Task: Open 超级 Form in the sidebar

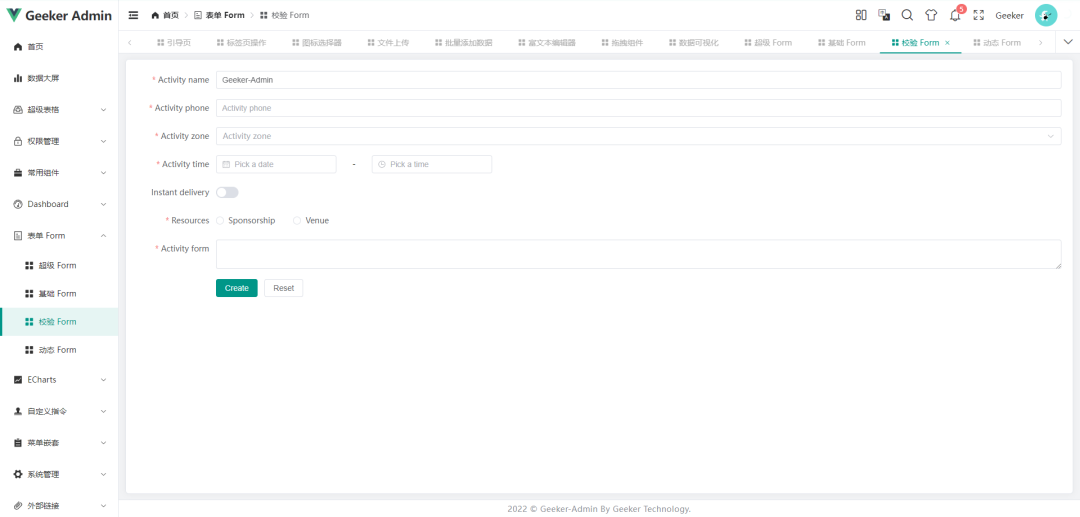Action: pyautogui.click(x=59, y=266)
